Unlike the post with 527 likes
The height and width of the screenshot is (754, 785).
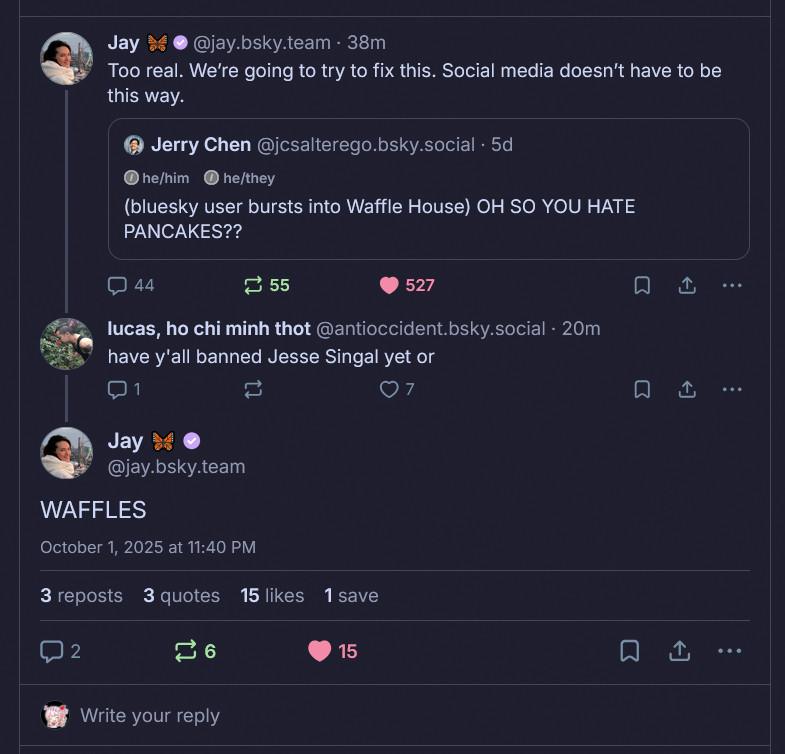click(390, 285)
